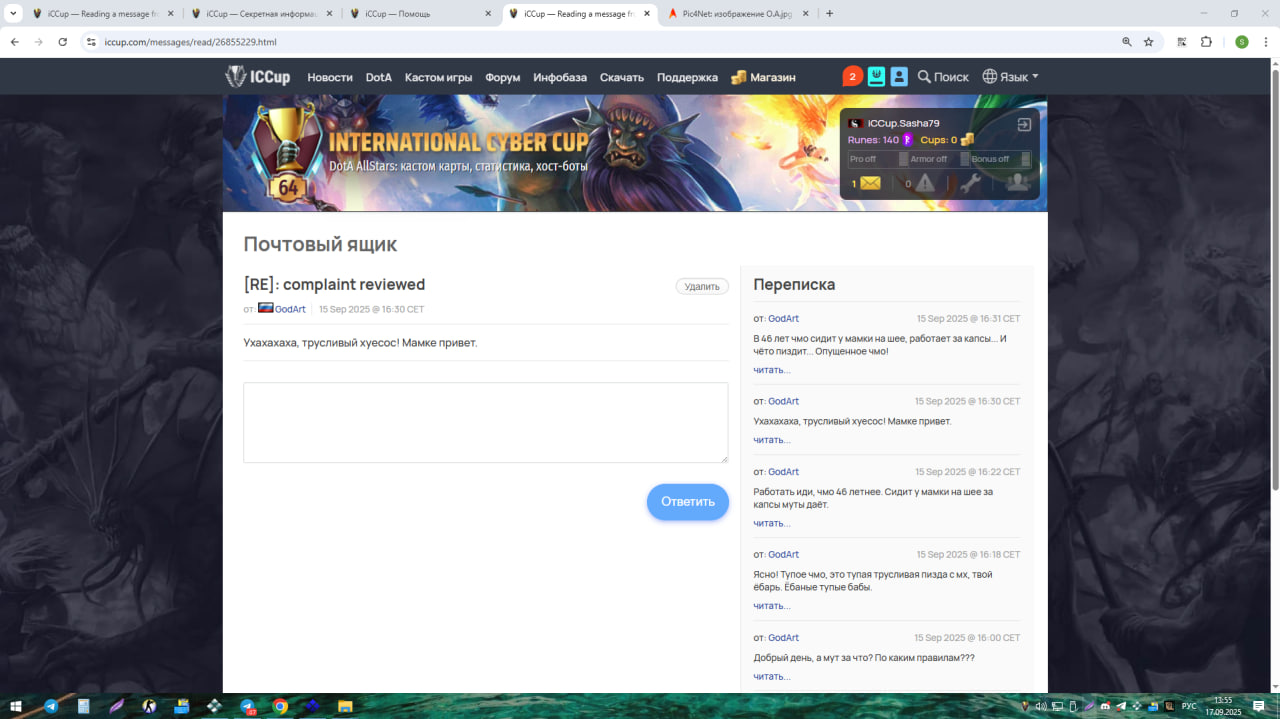Screen dimensions: 1280x719
Task: Click the Поиск magnifier search
Action: [943, 77]
